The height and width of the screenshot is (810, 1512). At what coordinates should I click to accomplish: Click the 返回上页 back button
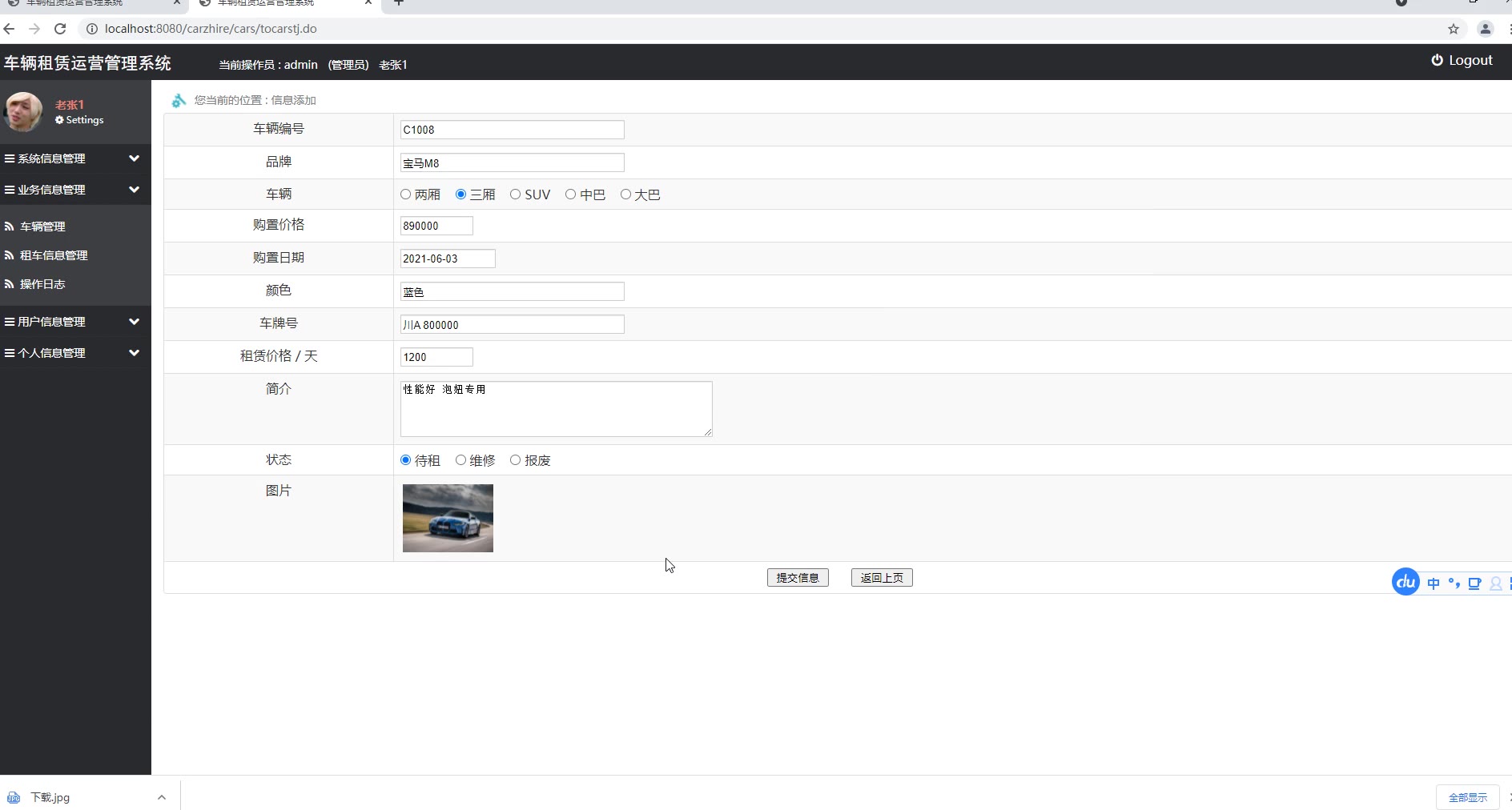tap(882, 578)
